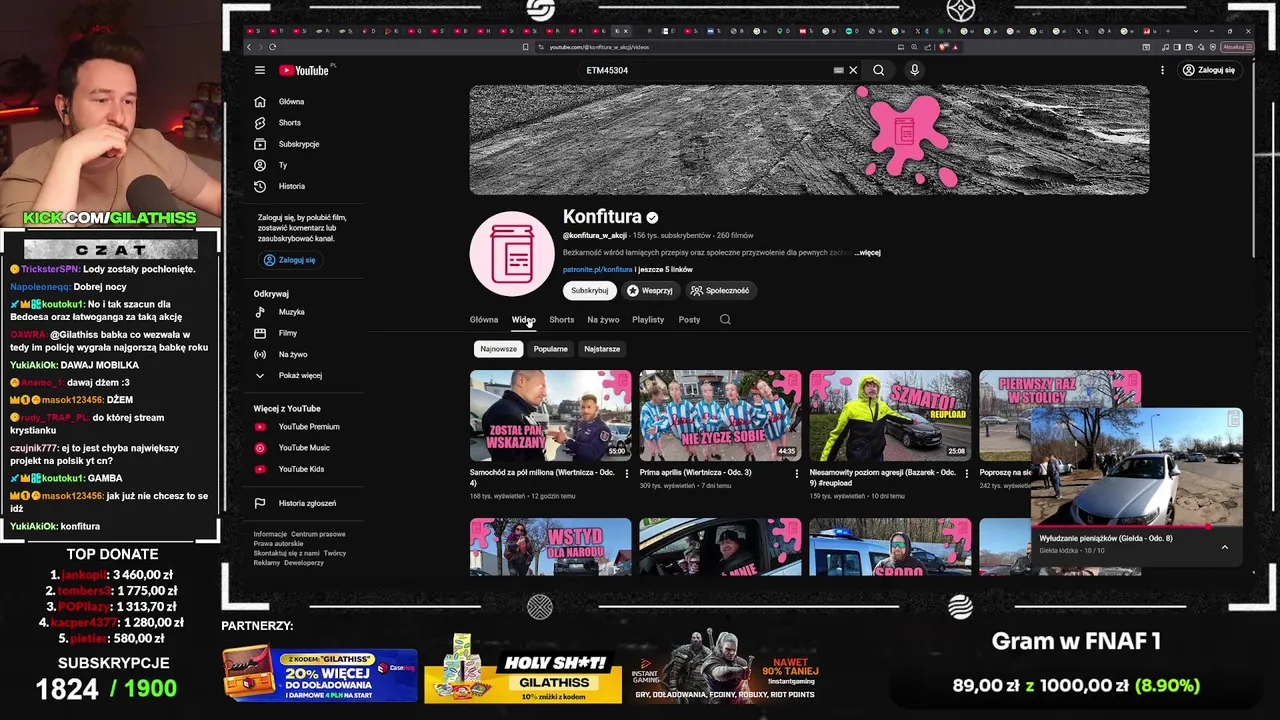Reload page with browser refresh button
1280x720 pixels.
tap(272, 47)
